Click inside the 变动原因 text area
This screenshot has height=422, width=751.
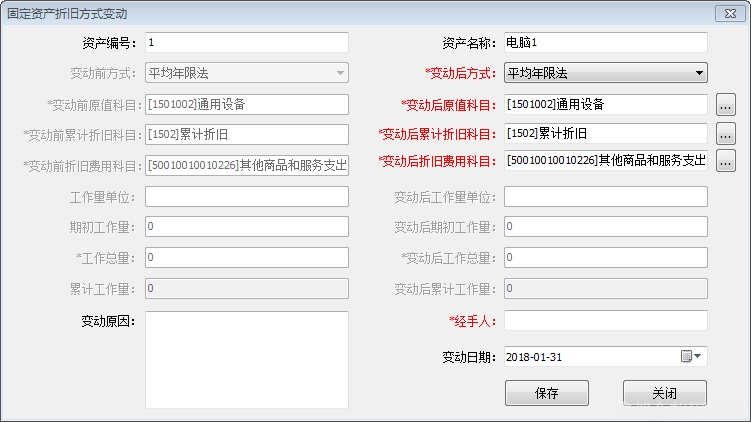coord(246,360)
